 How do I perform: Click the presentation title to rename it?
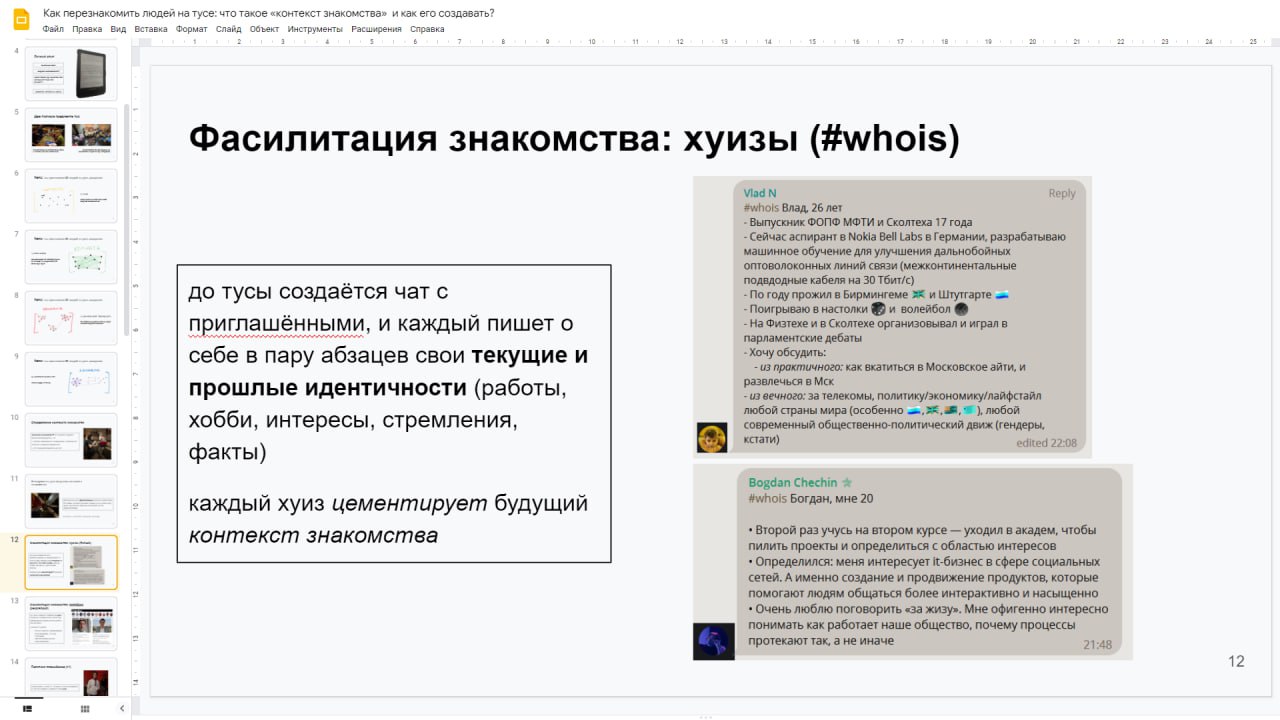[x=268, y=13]
